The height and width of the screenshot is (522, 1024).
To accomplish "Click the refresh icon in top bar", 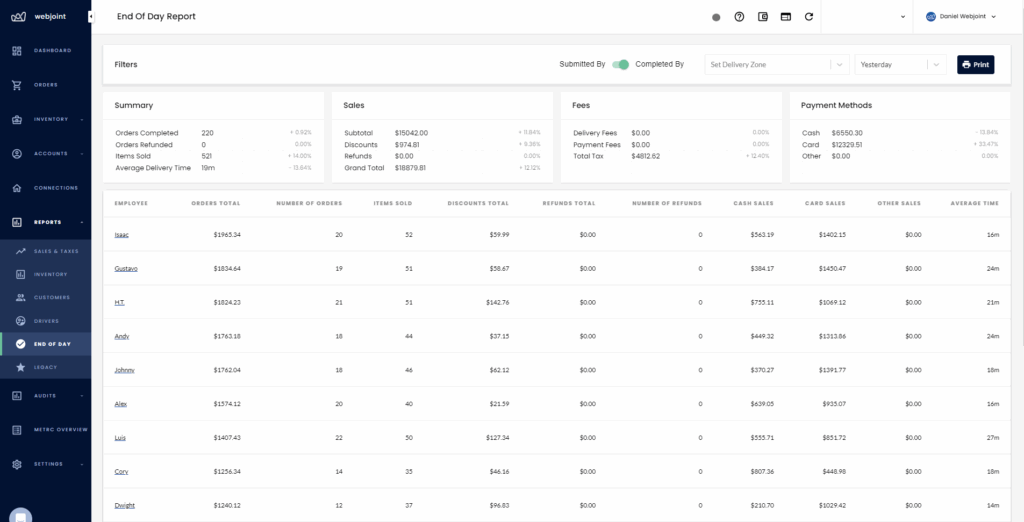I will click(808, 17).
